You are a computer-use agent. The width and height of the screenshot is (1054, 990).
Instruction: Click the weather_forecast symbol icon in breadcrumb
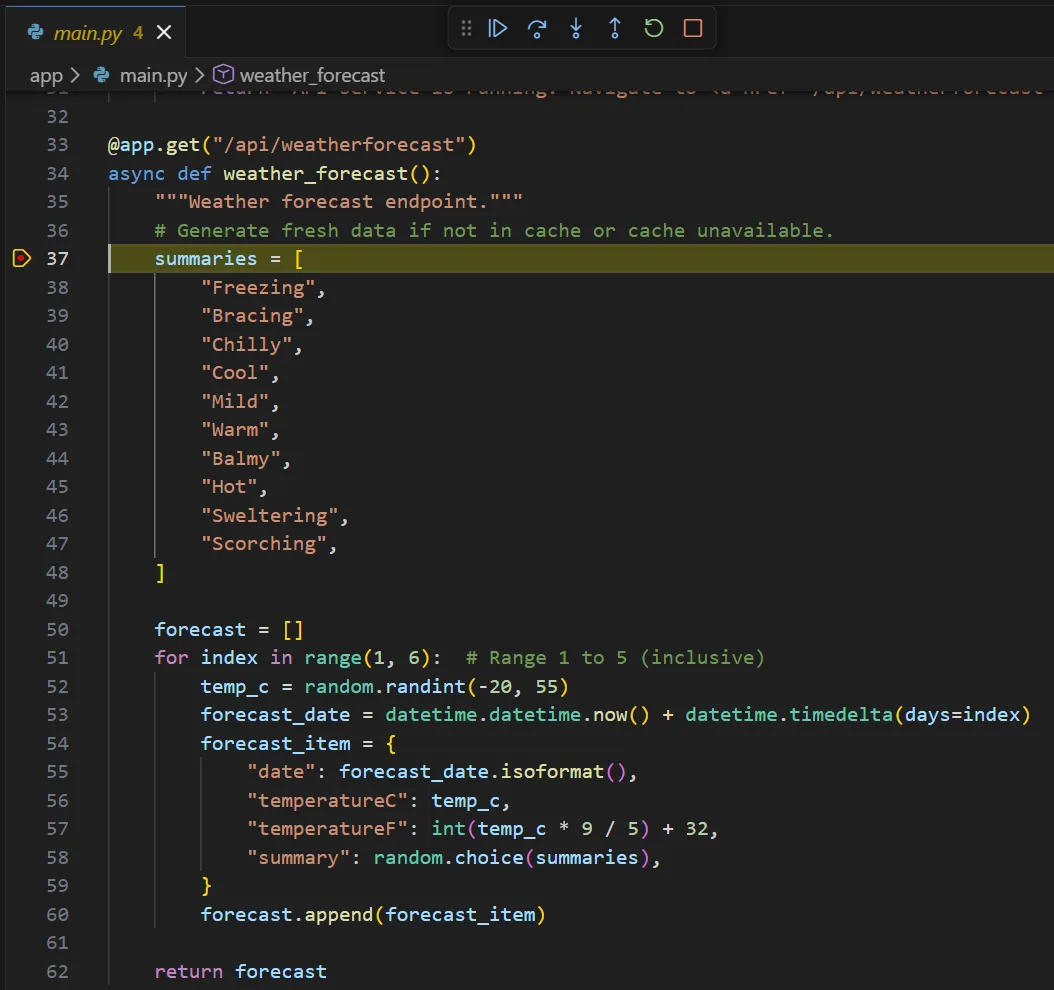pos(222,74)
